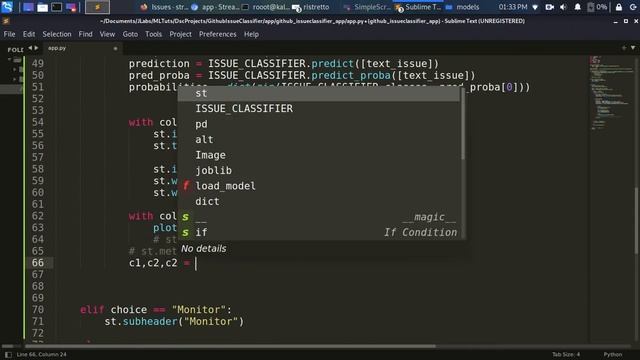Go to previous tab with left arrow
The image size is (640, 360).
[30, 48]
